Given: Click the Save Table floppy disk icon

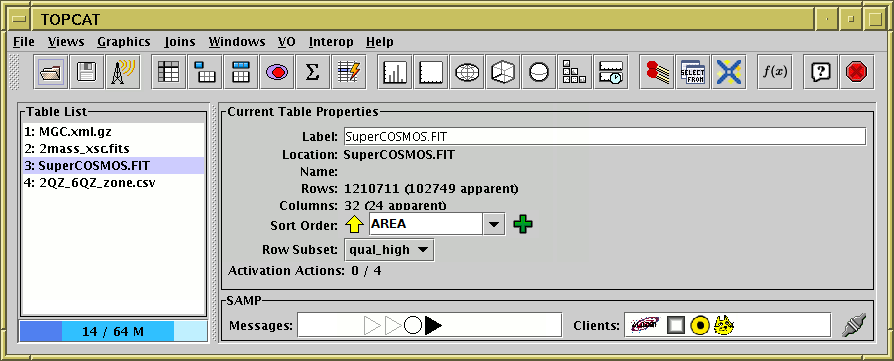Looking at the screenshot, I should (x=87, y=72).
